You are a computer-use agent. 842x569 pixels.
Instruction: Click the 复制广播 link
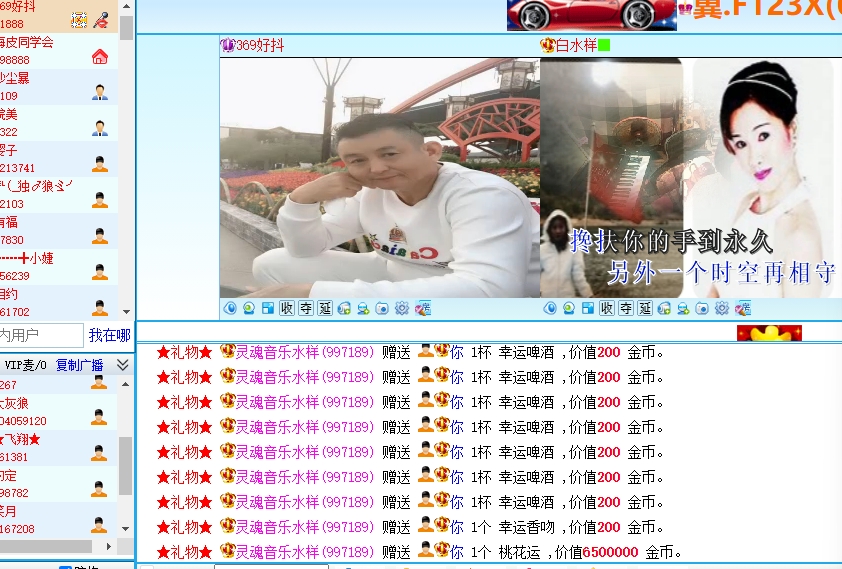(x=80, y=365)
